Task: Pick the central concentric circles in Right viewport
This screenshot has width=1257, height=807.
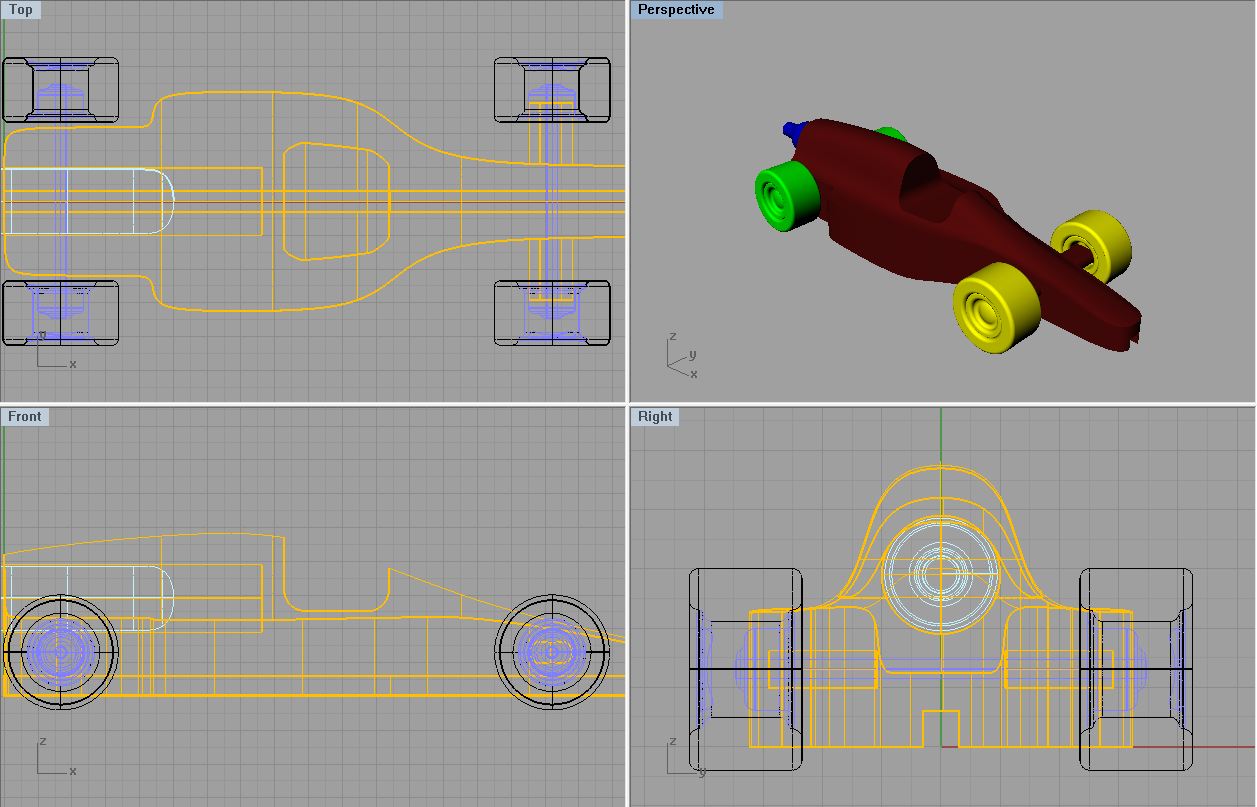Action: pos(940,575)
